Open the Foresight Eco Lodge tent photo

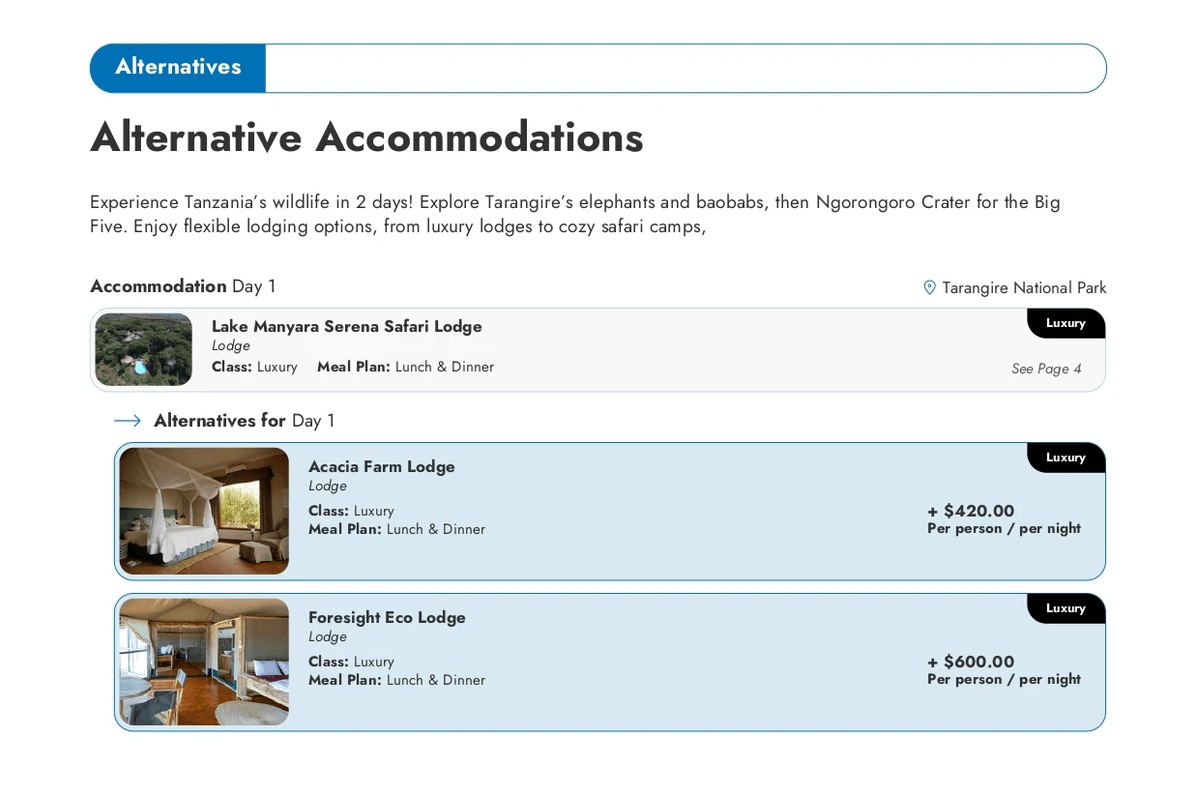click(x=204, y=662)
